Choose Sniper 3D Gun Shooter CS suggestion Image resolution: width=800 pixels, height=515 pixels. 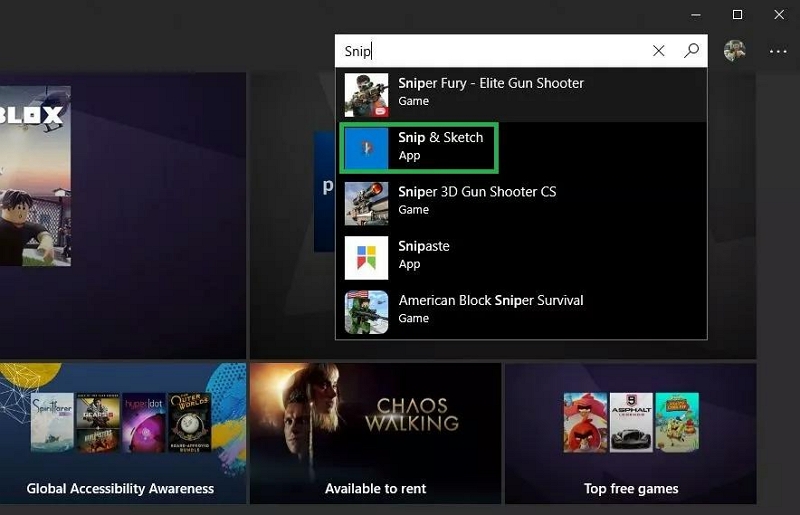point(521,203)
